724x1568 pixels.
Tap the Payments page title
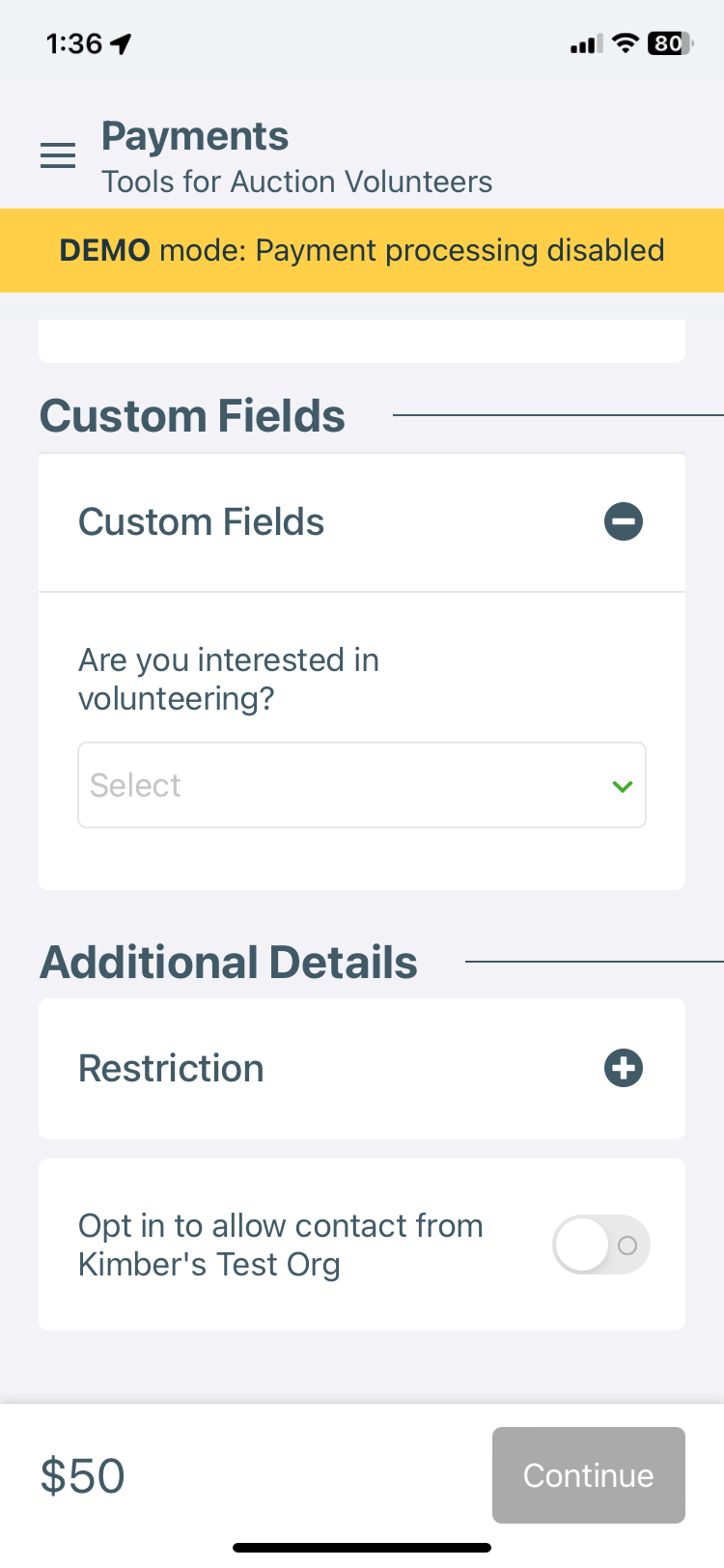tap(195, 136)
